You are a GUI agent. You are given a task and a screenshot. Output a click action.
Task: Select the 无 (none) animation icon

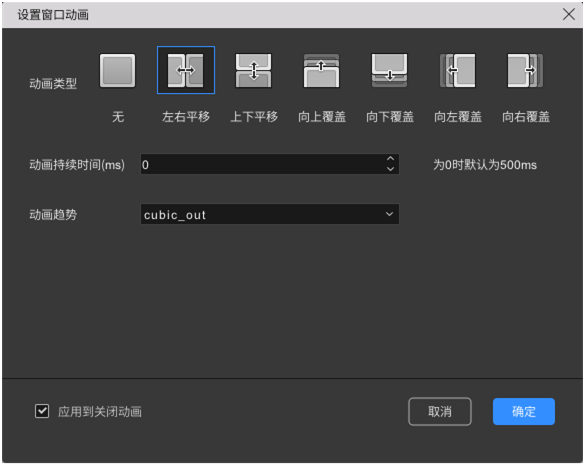click(118, 70)
